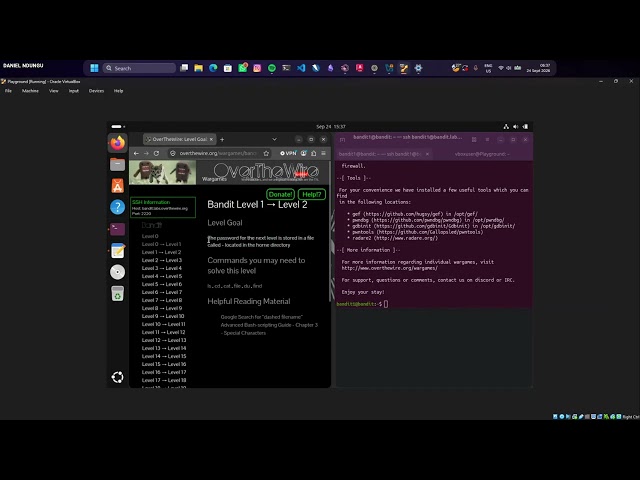640x480 pixels.
Task: Click the Help!? button
Action: tap(312, 194)
